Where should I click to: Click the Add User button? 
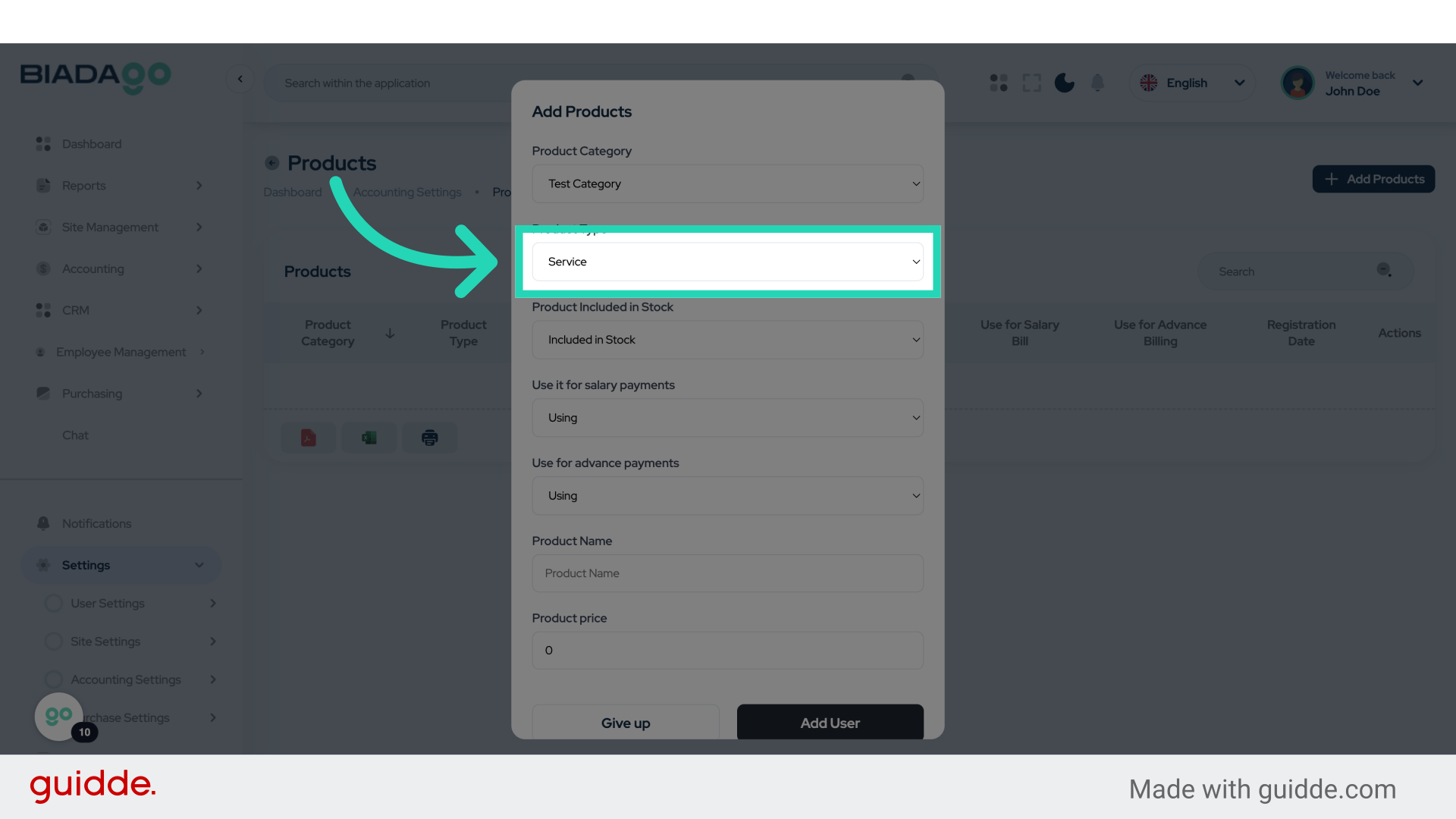pos(830,723)
